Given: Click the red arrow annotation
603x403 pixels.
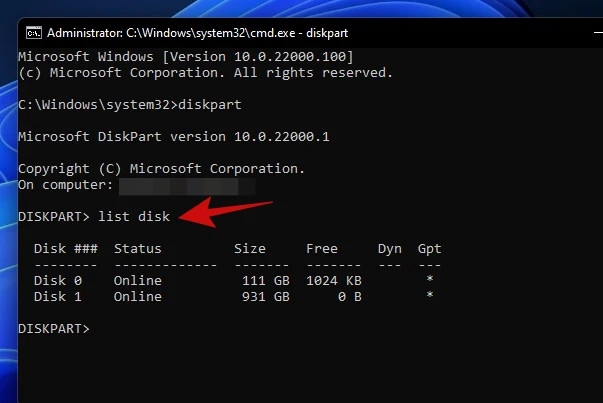Looking at the screenshot, I should [x=226, y=212].
